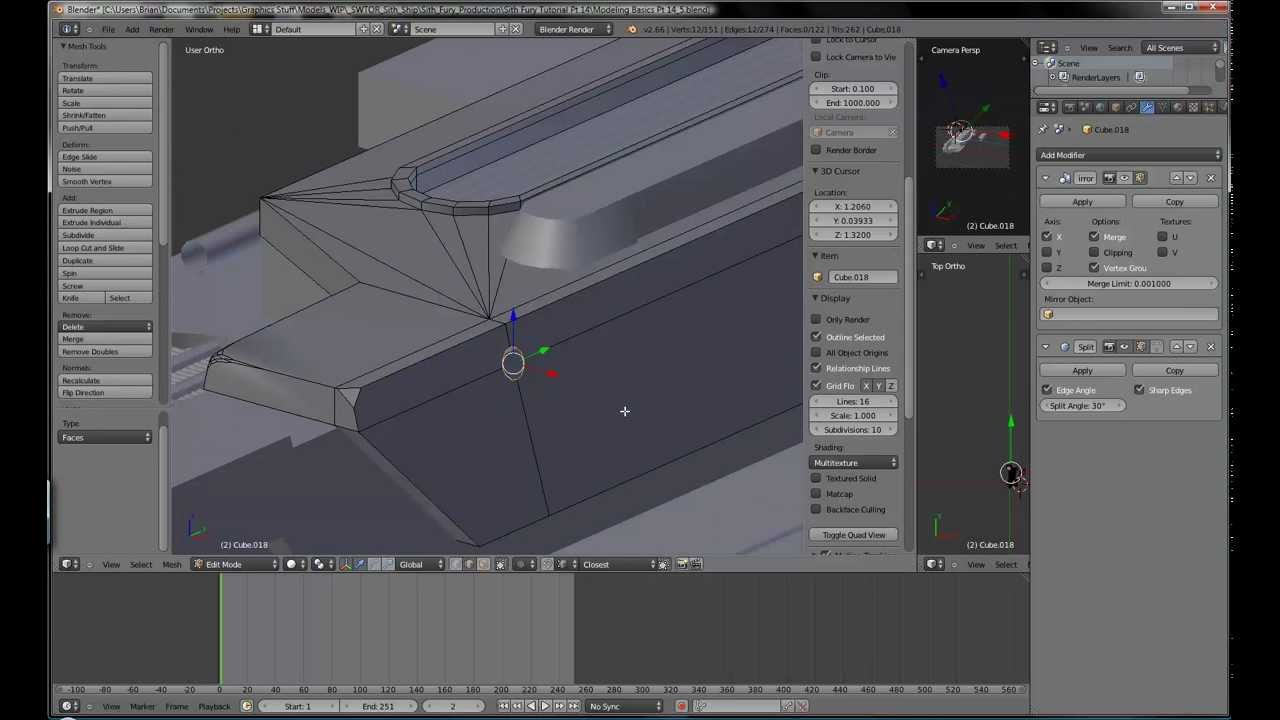The width and height of the screenshot is (1280, 720).
Task: Open Add Modifier dropdown
Action: [x=1129, y=155]
